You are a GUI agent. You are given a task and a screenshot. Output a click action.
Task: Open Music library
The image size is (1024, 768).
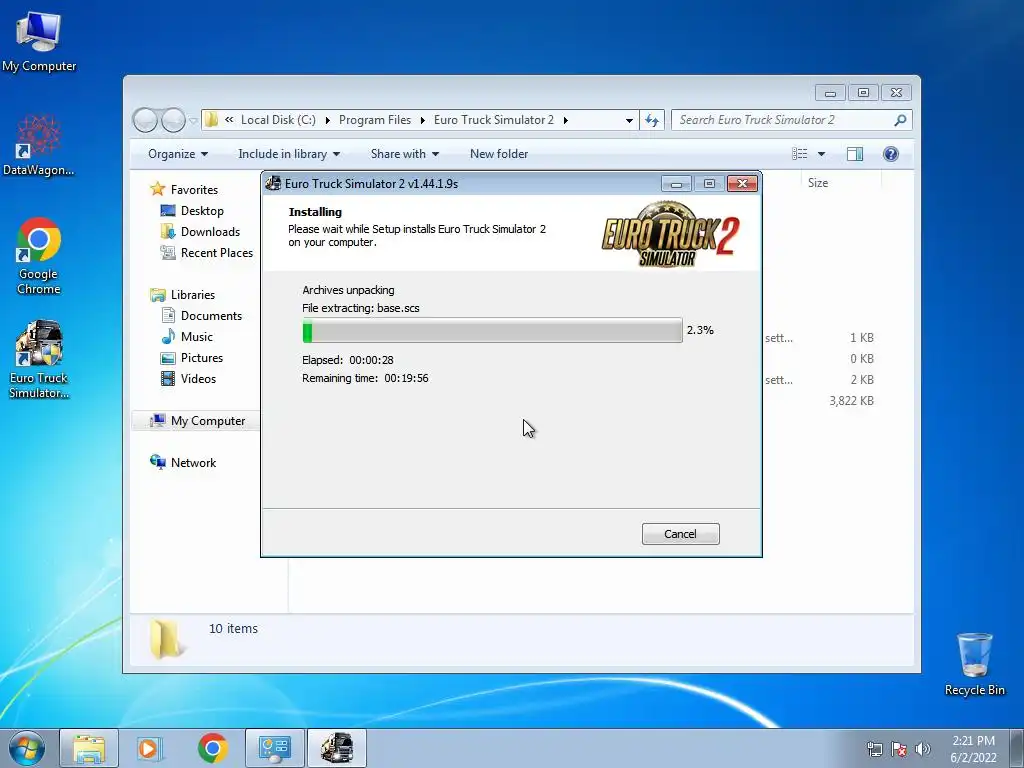pyautogui.click(x=197, y=337)
